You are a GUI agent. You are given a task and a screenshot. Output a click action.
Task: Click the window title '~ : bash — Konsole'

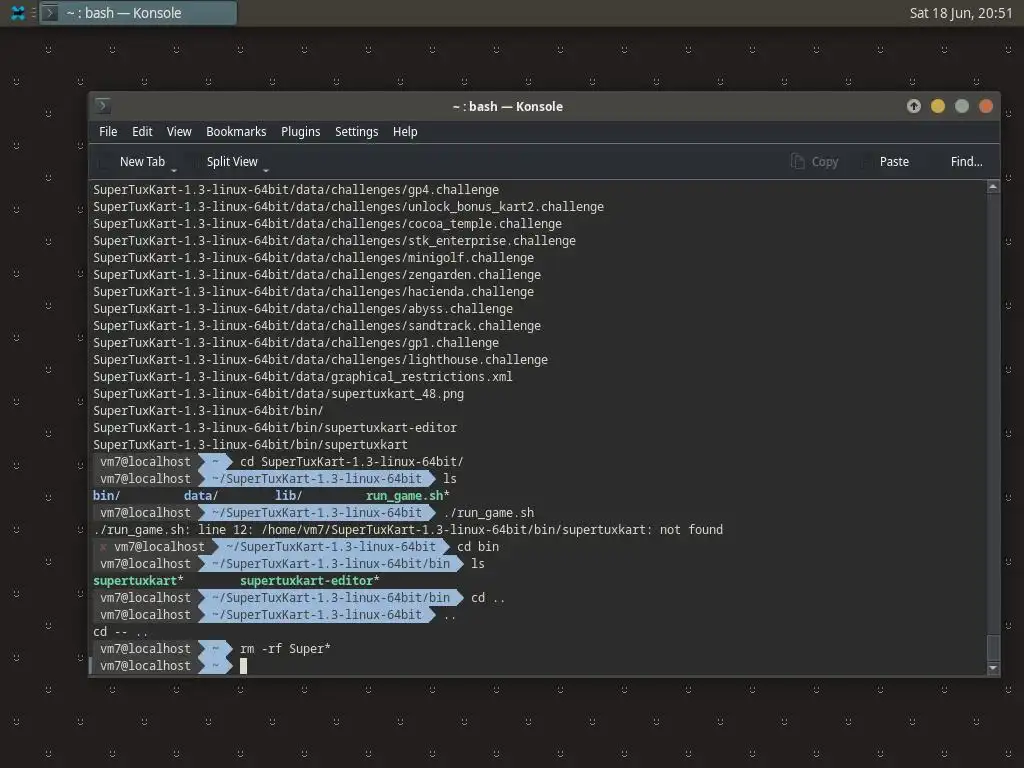click(x=507, y=106)
